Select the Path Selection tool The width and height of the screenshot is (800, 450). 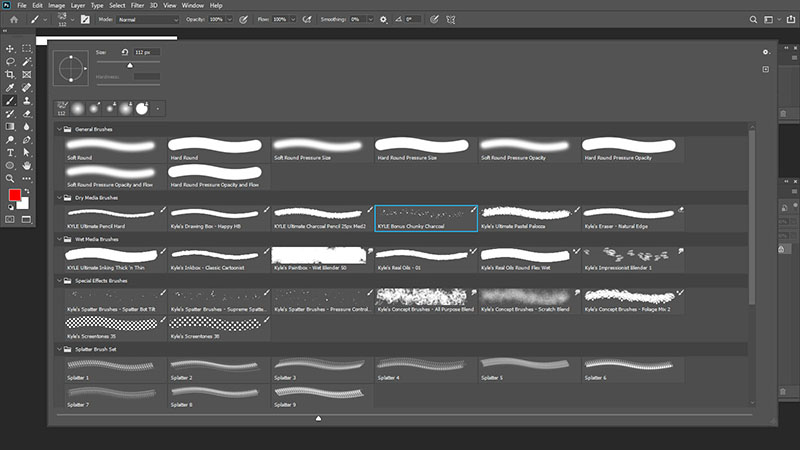click(x=27, y=153)
